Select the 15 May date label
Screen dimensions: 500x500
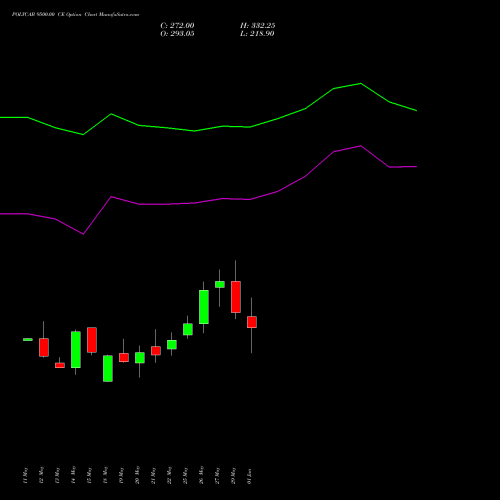pos(89,476)
